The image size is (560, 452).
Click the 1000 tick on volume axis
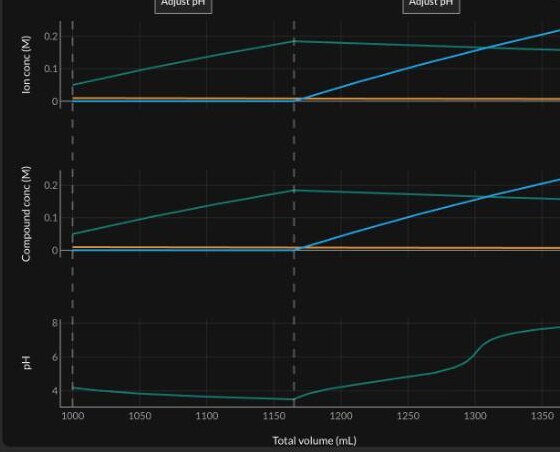coord(73,416)
